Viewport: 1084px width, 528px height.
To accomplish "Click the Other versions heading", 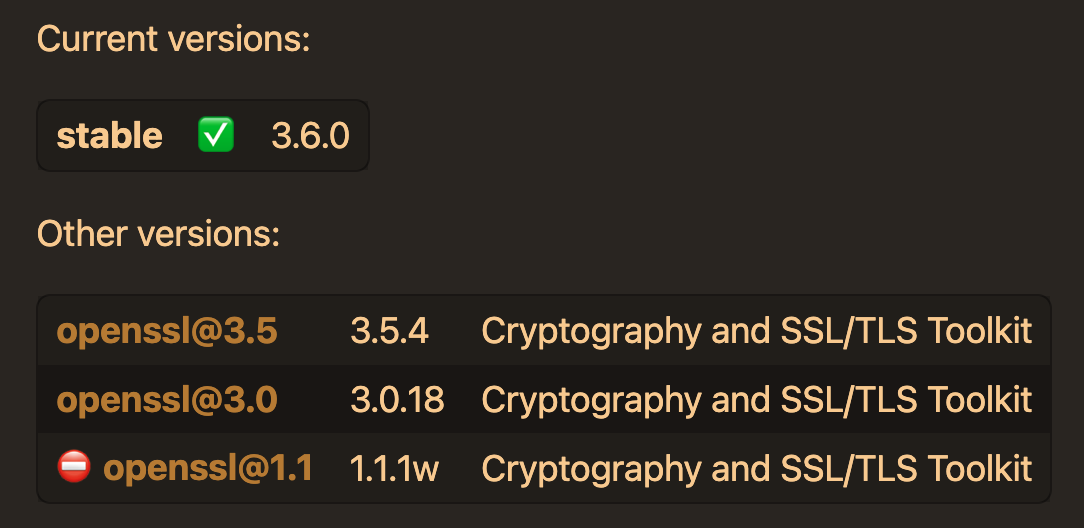I will 158,234.
